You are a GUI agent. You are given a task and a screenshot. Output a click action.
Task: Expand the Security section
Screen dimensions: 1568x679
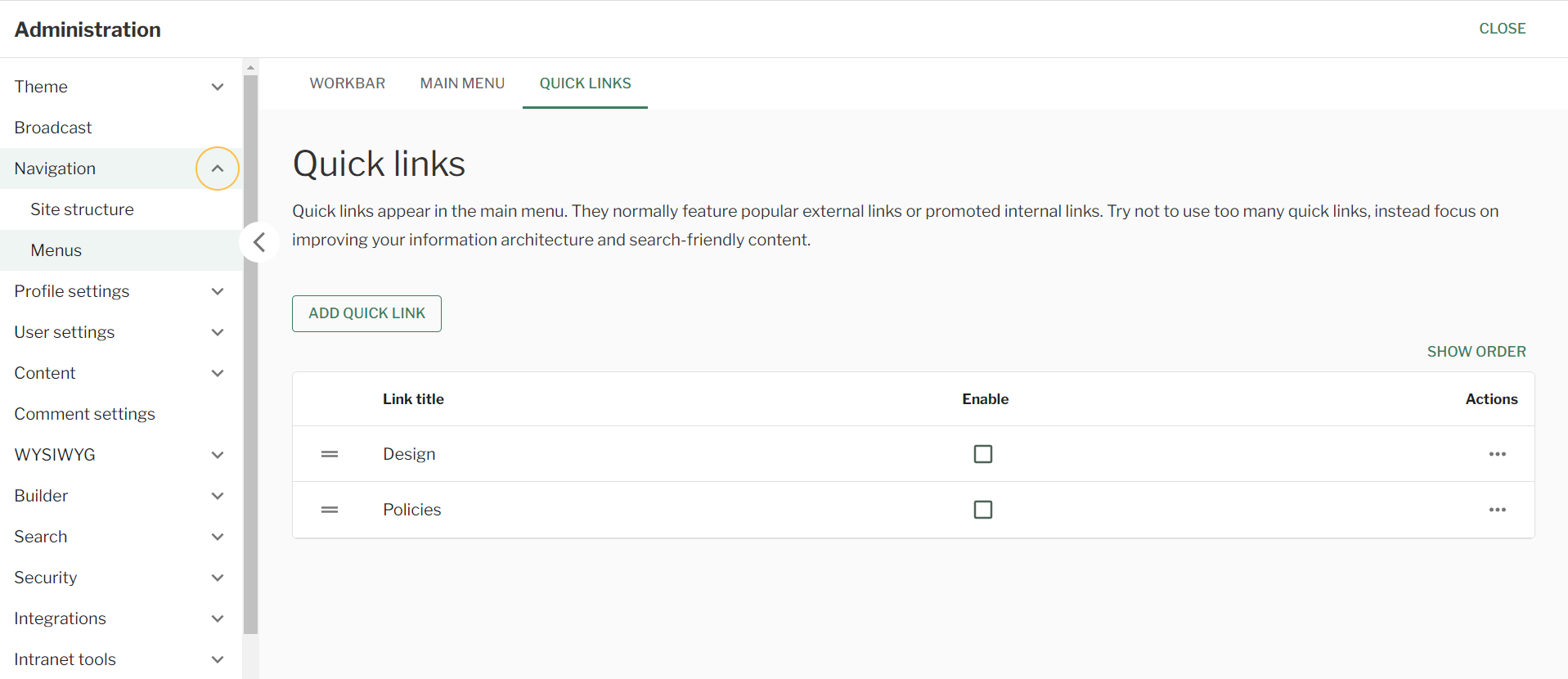(218, 578)
